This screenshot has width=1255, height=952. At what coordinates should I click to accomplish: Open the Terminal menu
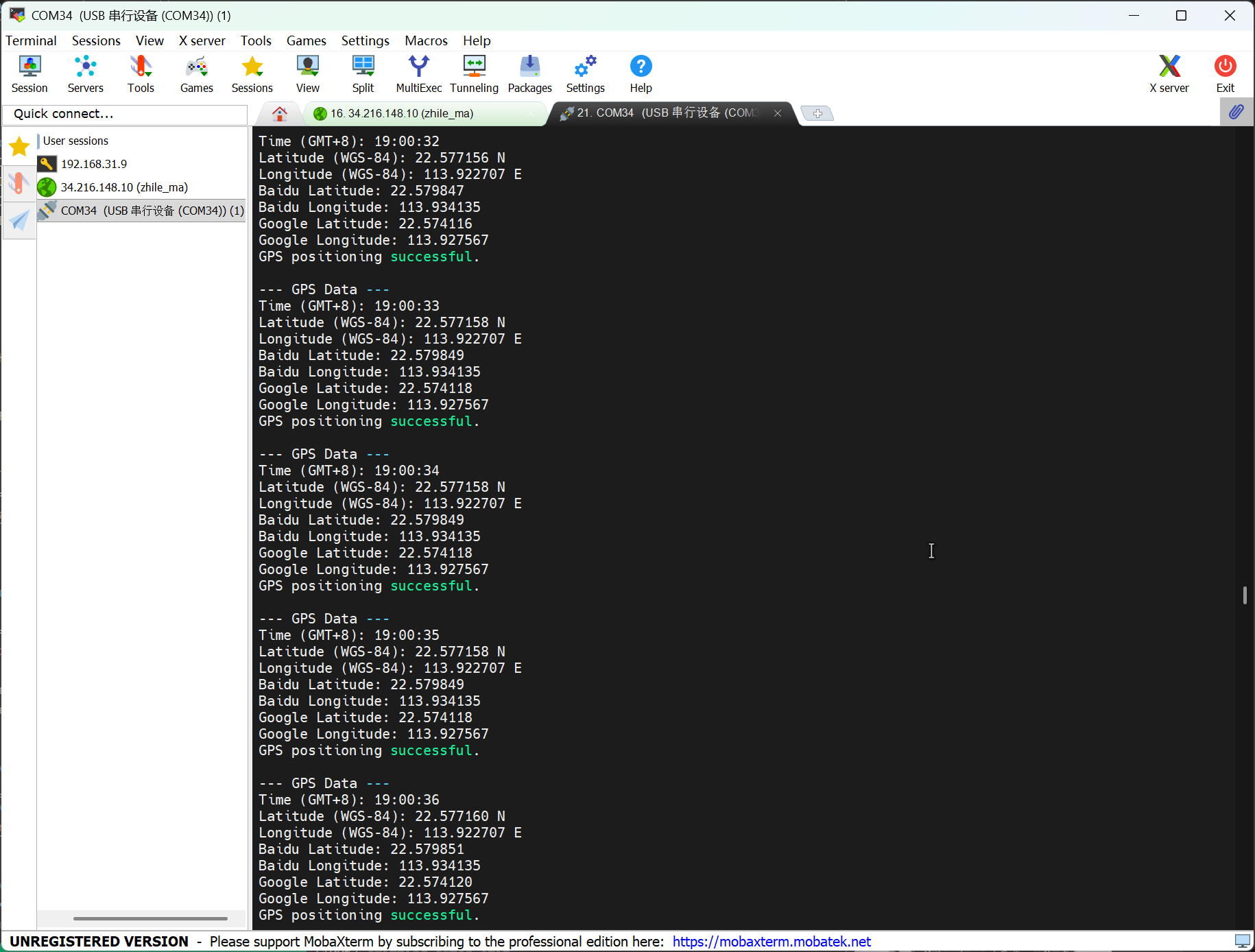(x=31, y=40)
